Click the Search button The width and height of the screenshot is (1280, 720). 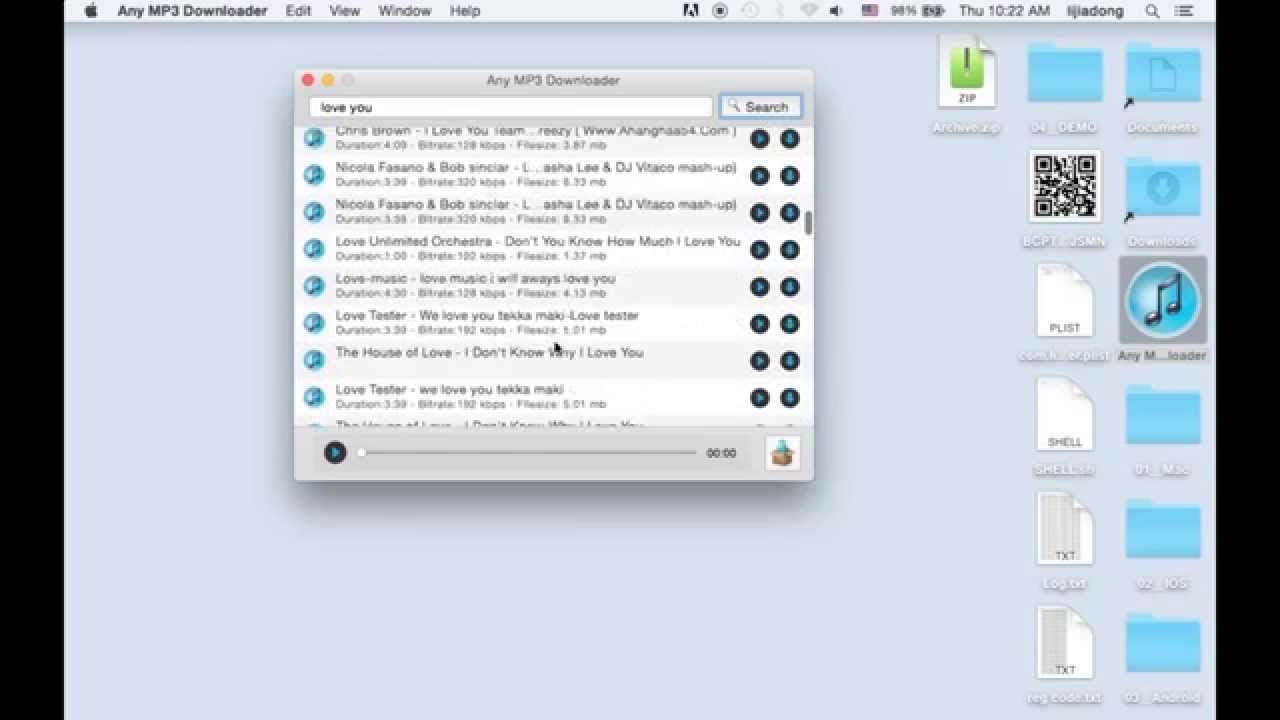pyautogui.click(x=760, y=106)
